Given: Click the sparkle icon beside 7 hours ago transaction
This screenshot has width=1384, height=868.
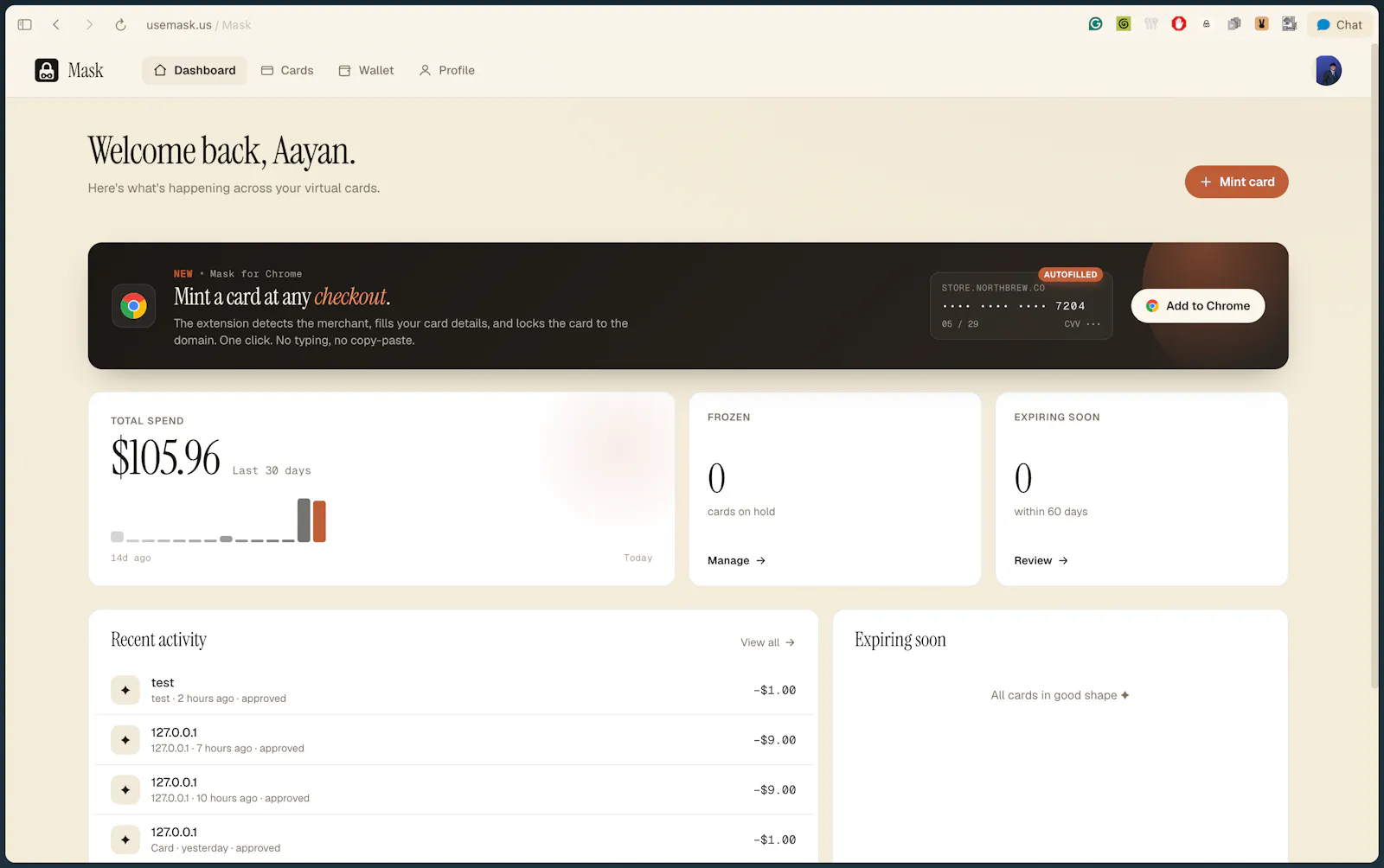Looking at the screenshot, I should 125,740.
